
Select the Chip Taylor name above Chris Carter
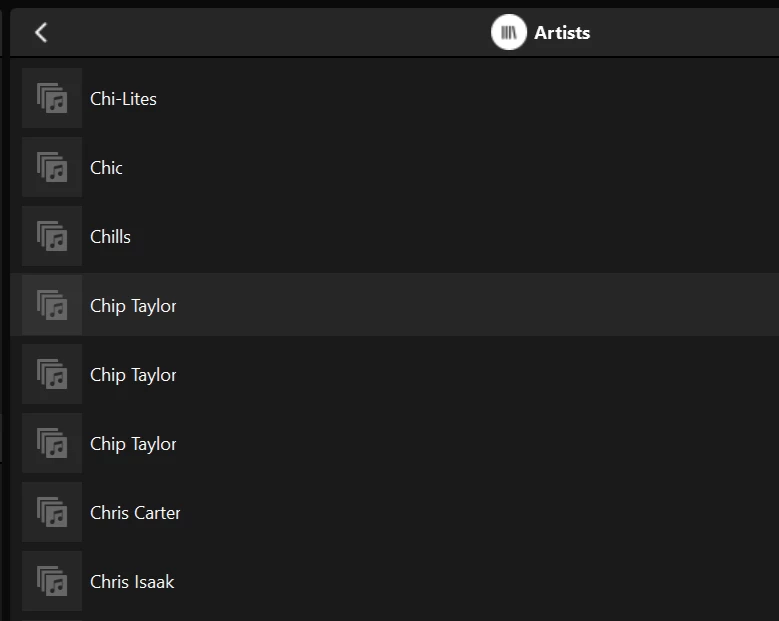tap(133, 444)
